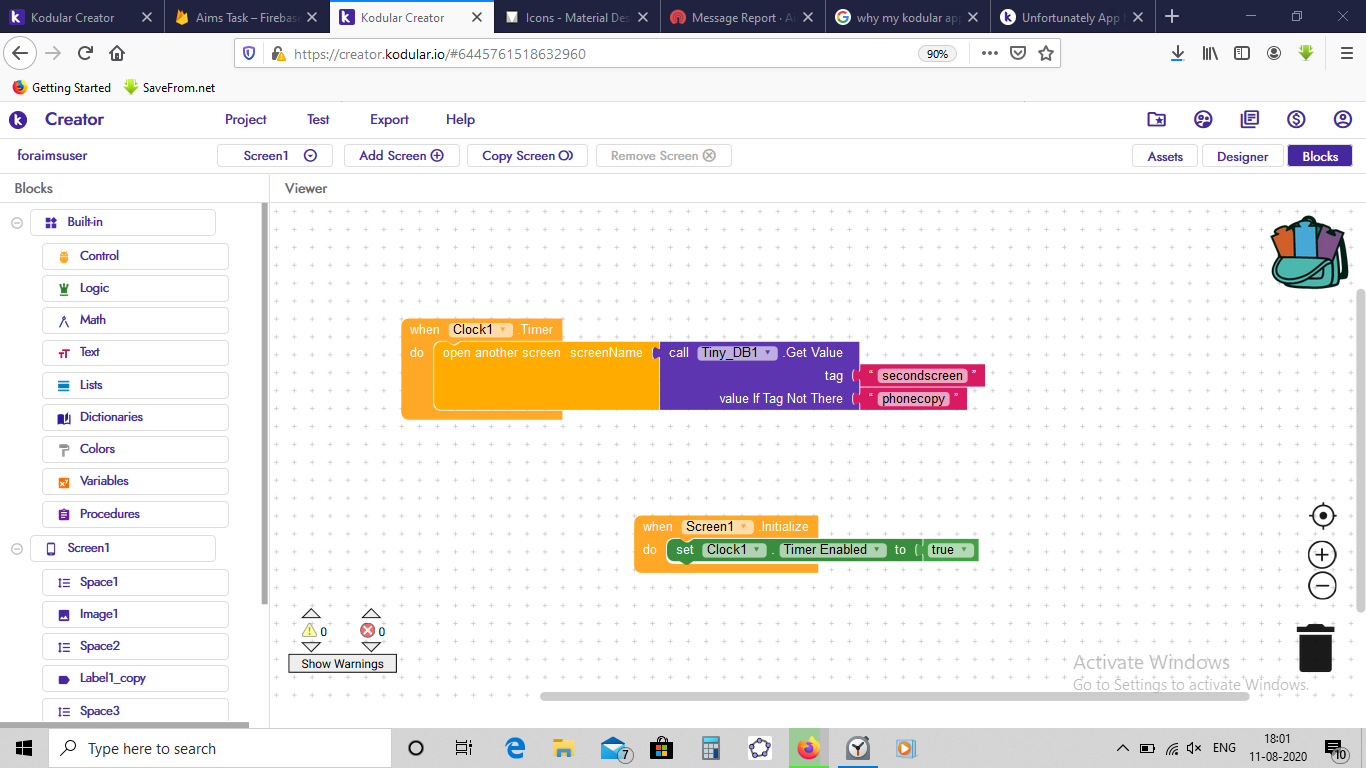Viewport: 1366px width, 768px height.
Task: Switch to the Designer view
Action: pyautogui.click(x=1242, y=156)
